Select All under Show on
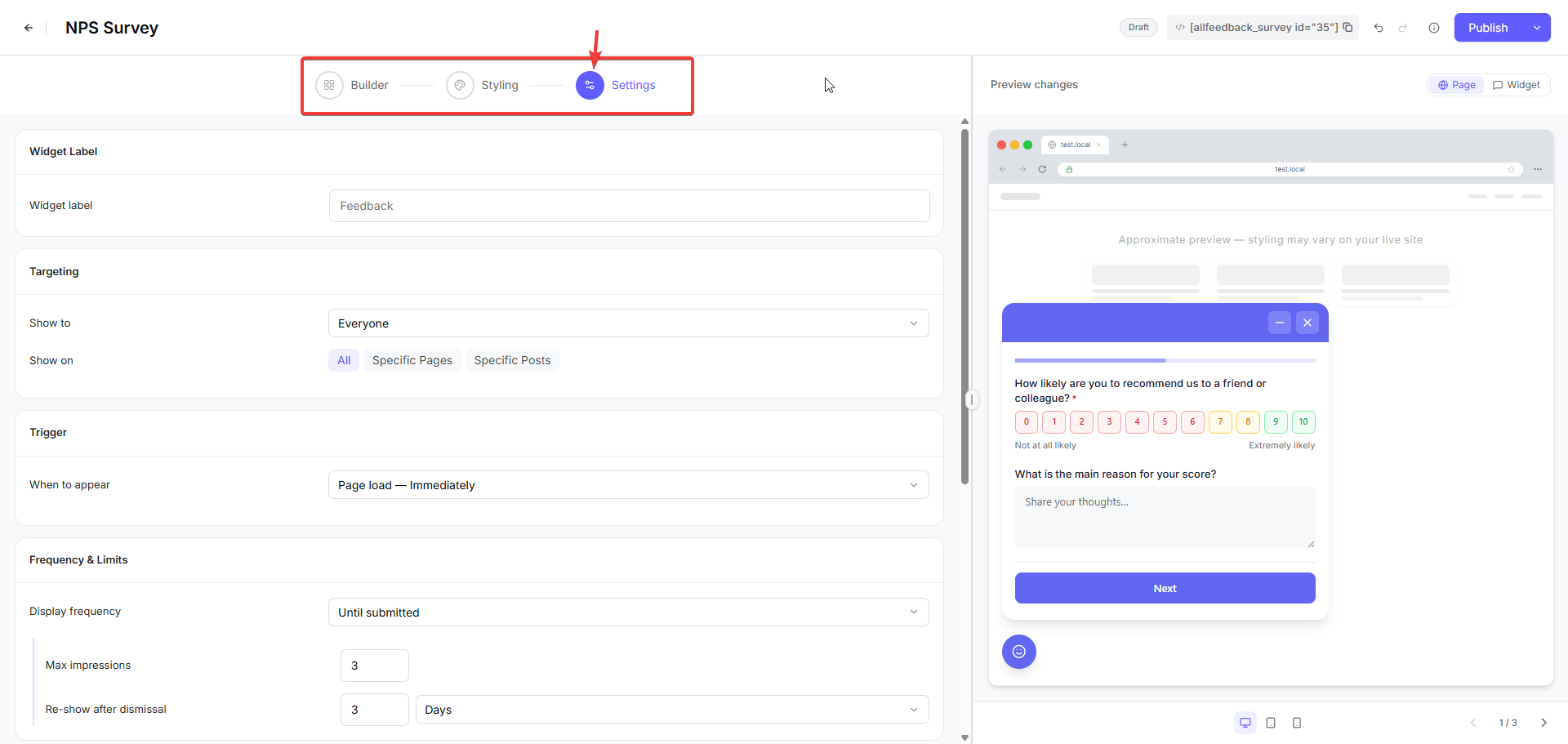 click(344, 360)
